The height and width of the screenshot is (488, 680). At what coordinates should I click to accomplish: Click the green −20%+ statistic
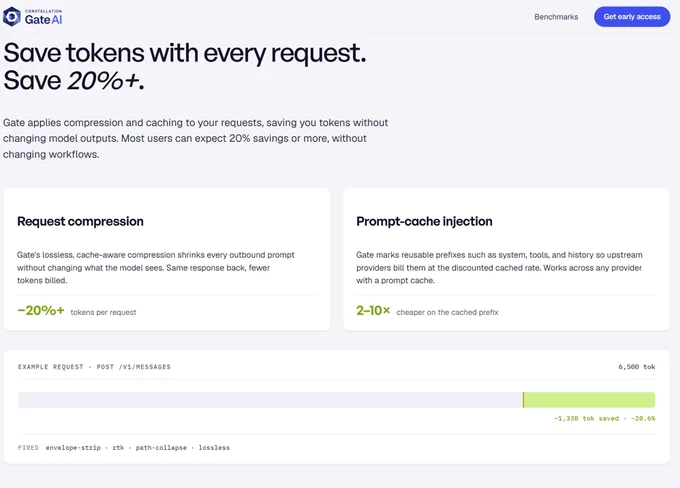coord(41,311)
